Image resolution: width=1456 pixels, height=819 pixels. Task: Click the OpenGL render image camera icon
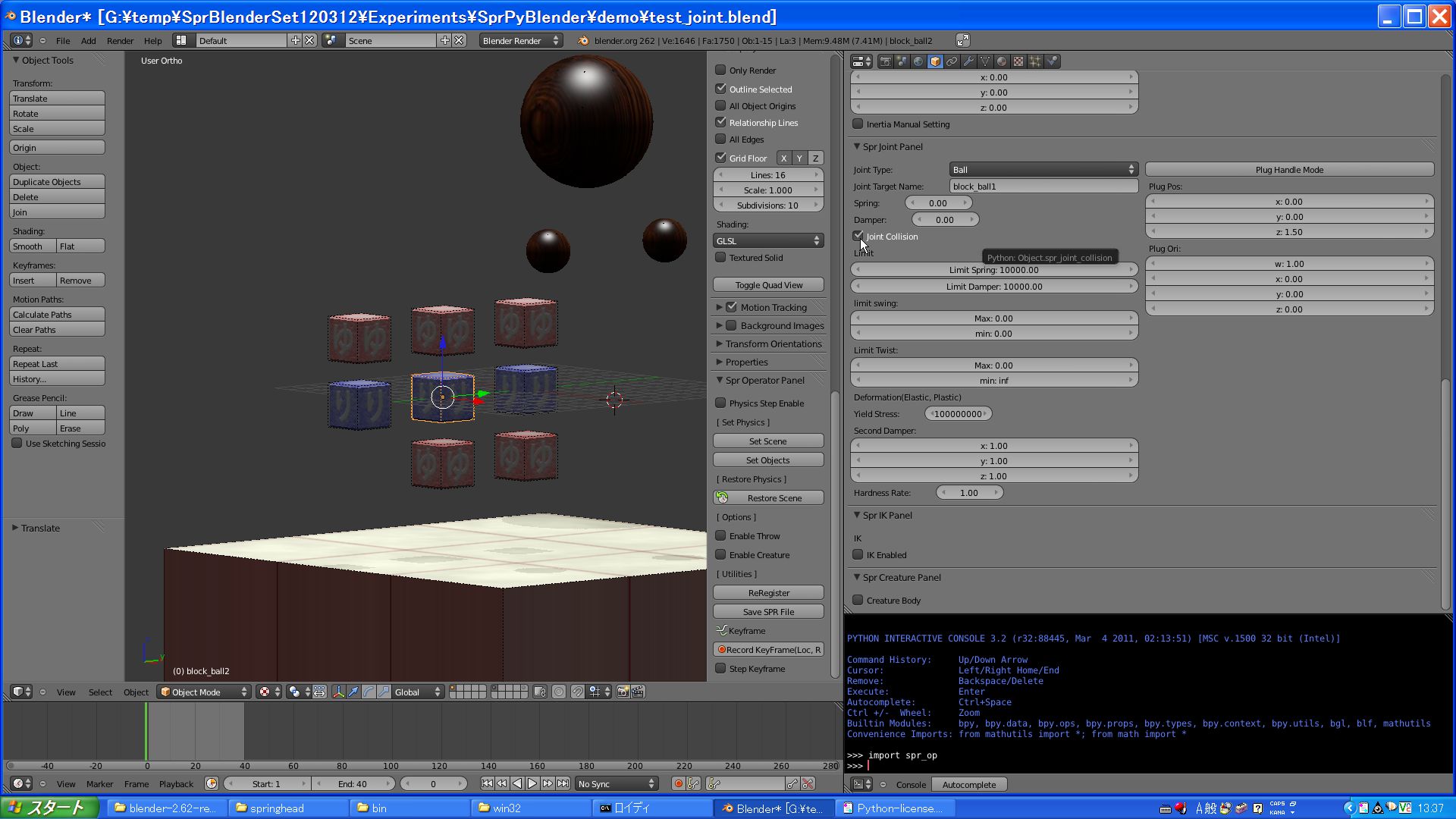623,692
